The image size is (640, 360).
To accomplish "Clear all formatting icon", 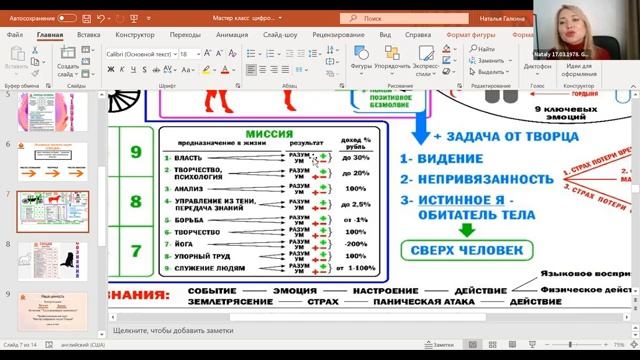I will [233, 53].
